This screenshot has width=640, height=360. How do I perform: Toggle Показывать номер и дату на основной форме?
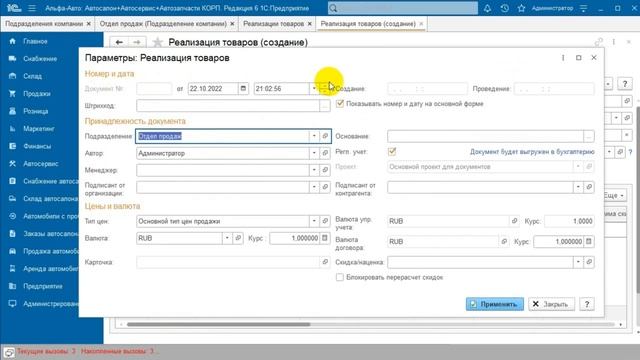tap(340, 104)
